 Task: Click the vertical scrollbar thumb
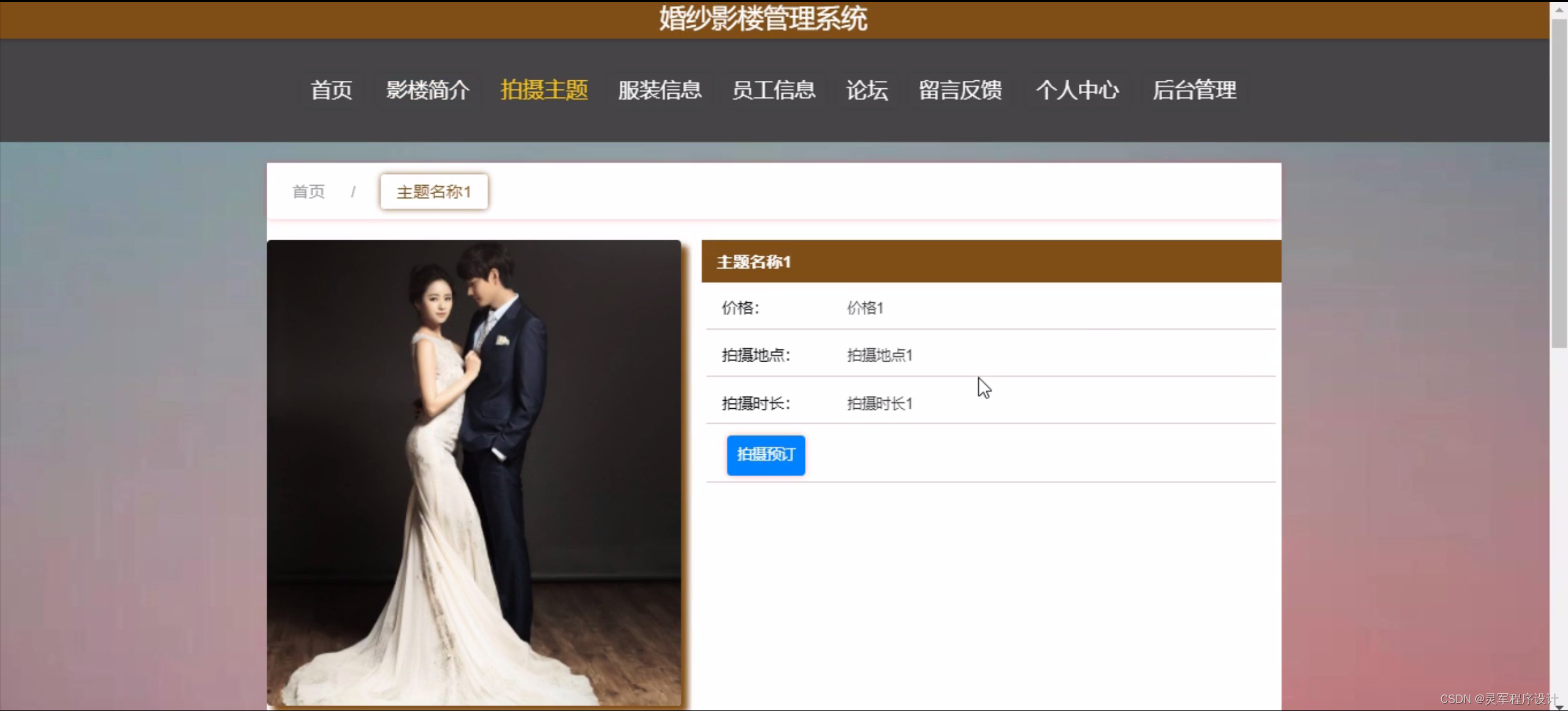1559,184
